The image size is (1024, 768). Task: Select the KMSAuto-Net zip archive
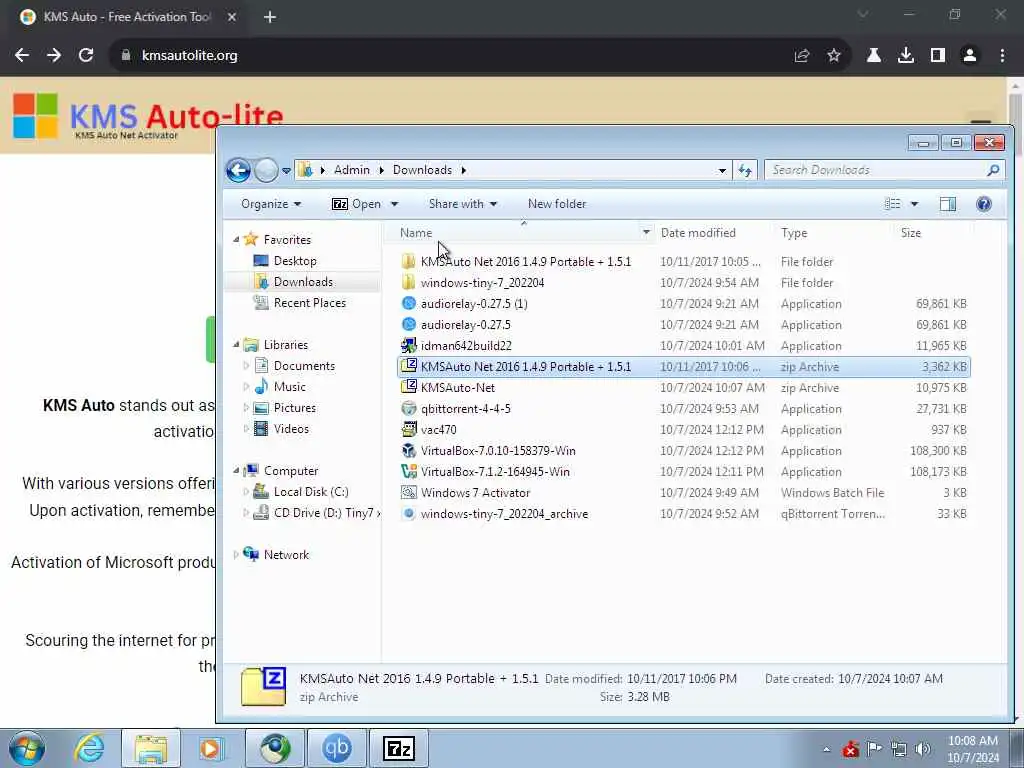click(458, 388)
